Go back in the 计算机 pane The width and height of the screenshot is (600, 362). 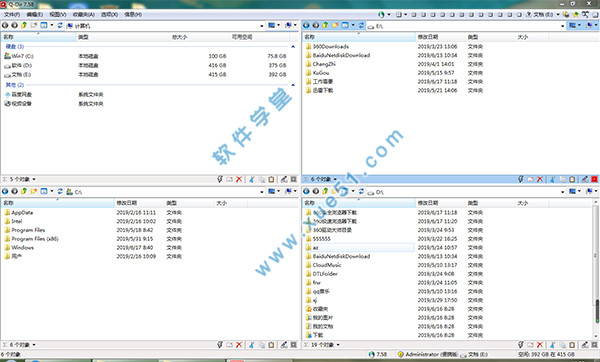[5, 25]
